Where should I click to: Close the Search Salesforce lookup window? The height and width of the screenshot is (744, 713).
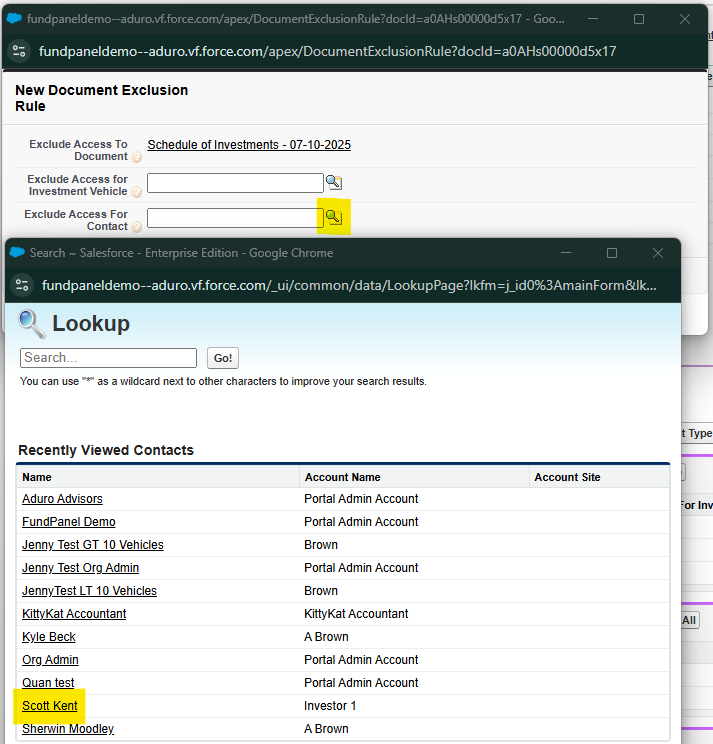point(657,253)
